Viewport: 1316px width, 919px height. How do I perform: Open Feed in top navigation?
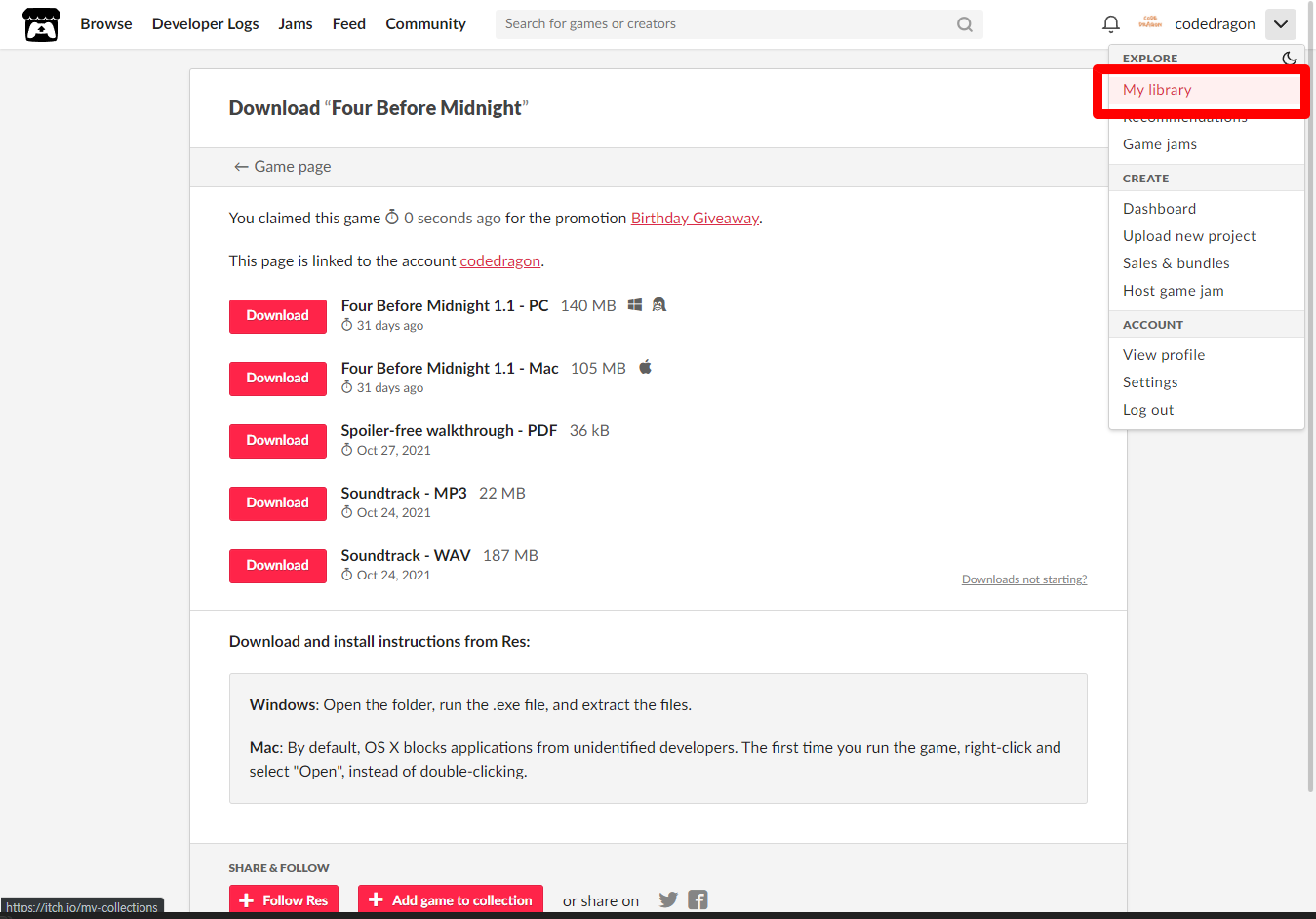pyautogui.click(x=349, y=24)
